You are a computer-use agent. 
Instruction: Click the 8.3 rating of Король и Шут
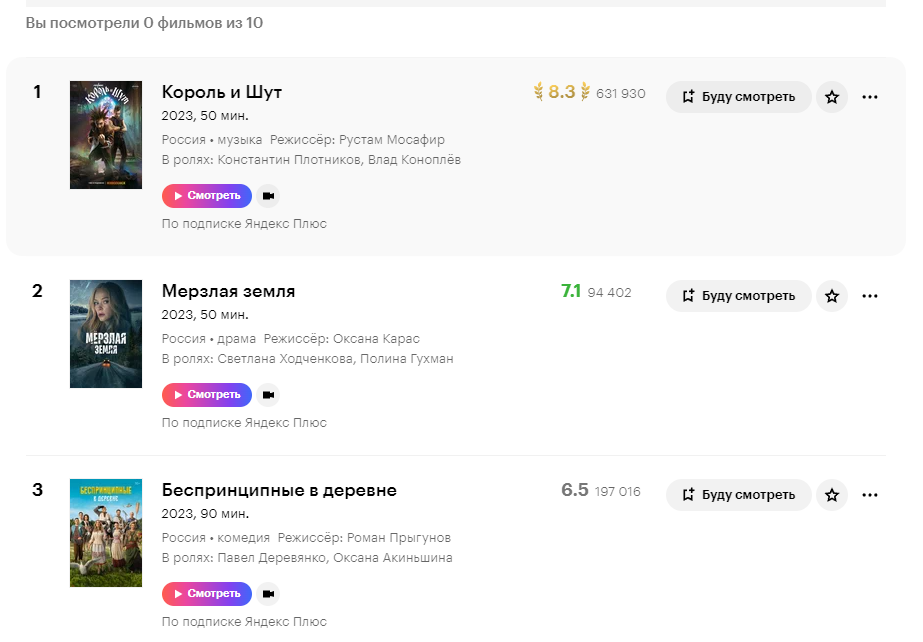click(x=561, y=93)
